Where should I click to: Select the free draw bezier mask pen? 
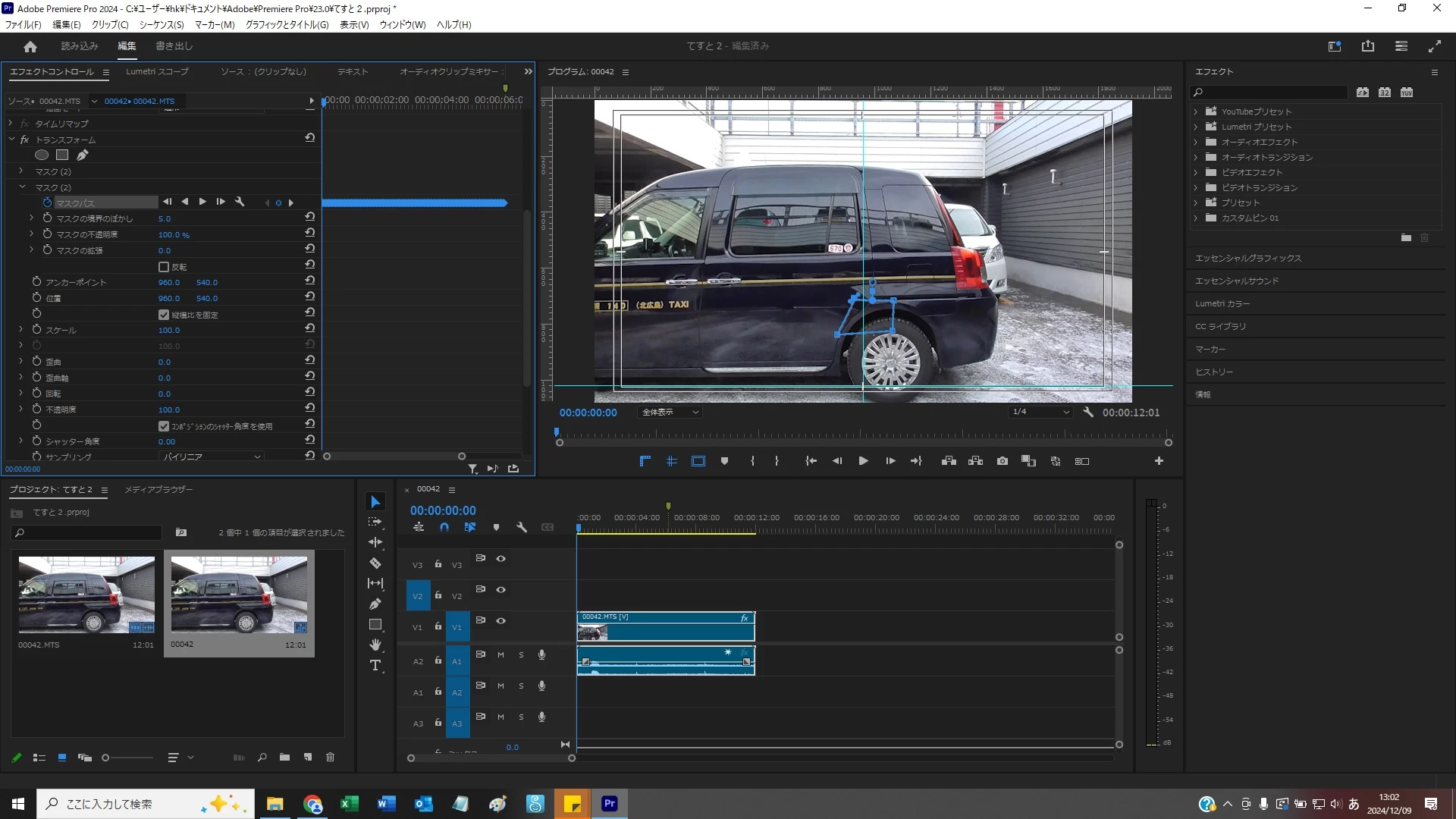point(83,155)
